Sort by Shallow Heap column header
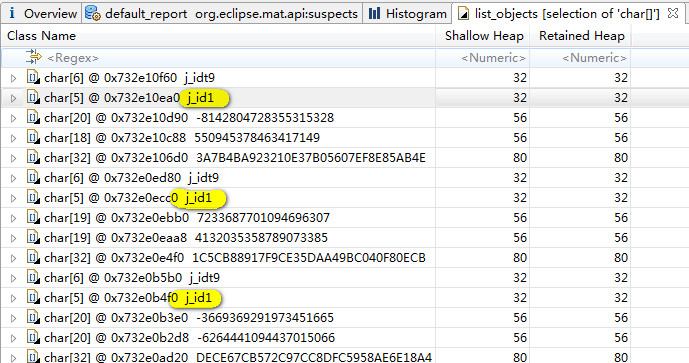 484,36
